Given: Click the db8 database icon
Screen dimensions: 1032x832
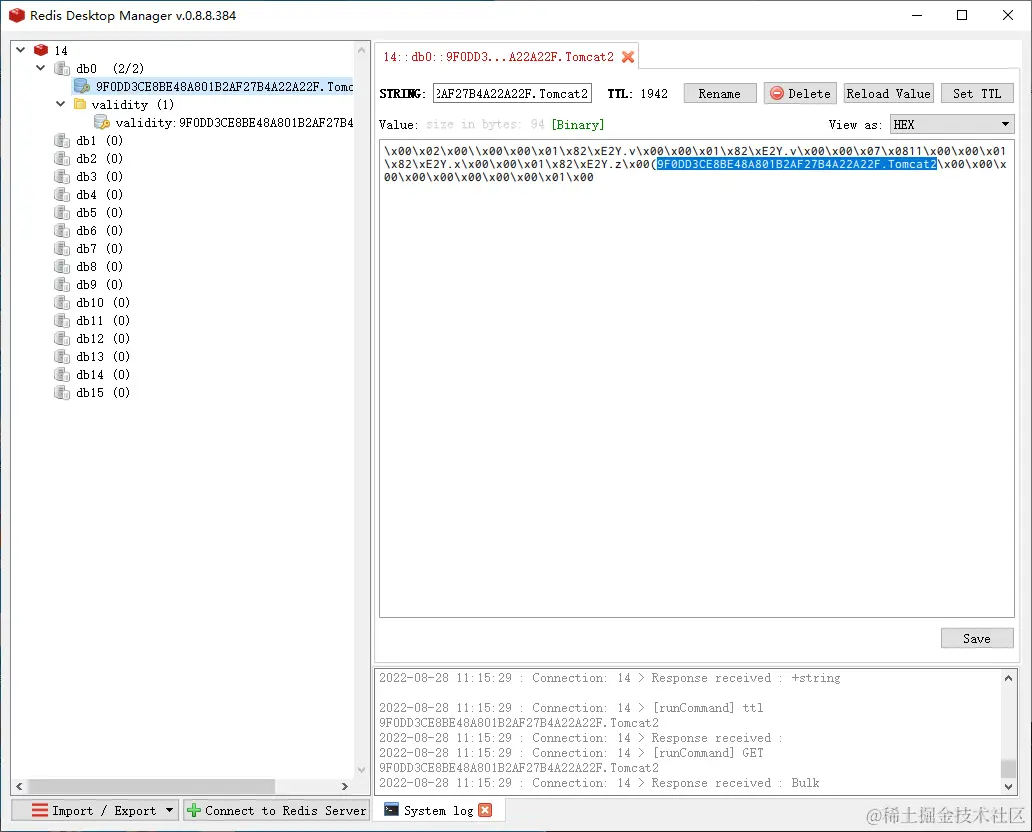Looking at the screenshot, I should pos(62,267).
